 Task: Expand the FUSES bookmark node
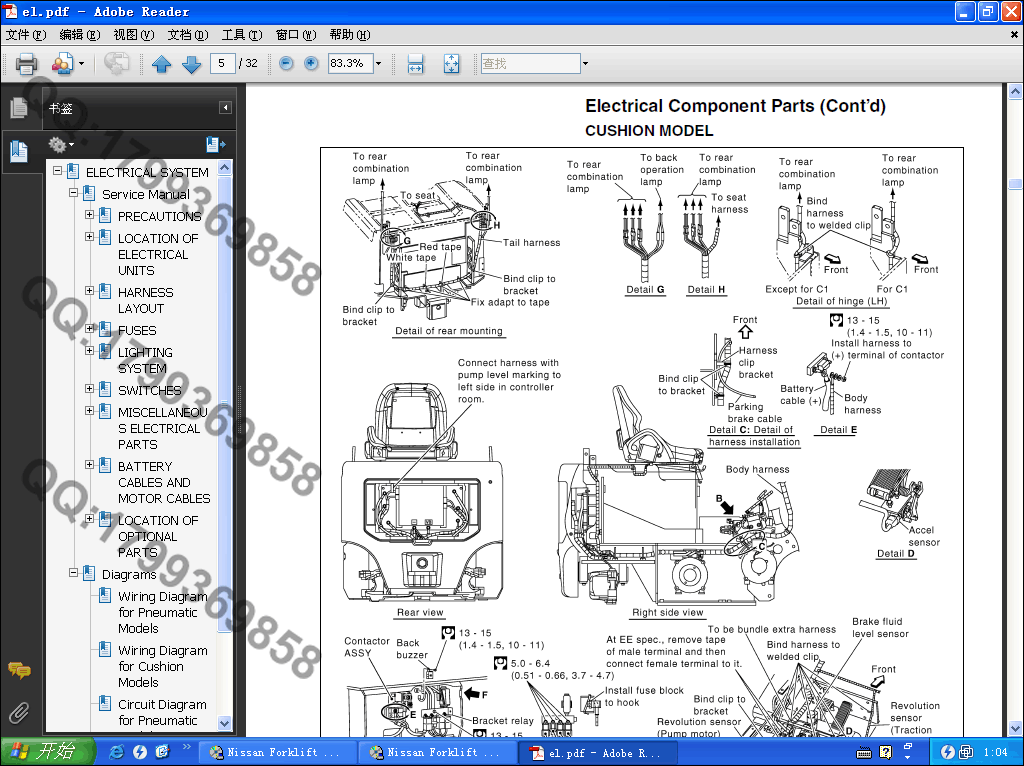[x=90, y=329]
